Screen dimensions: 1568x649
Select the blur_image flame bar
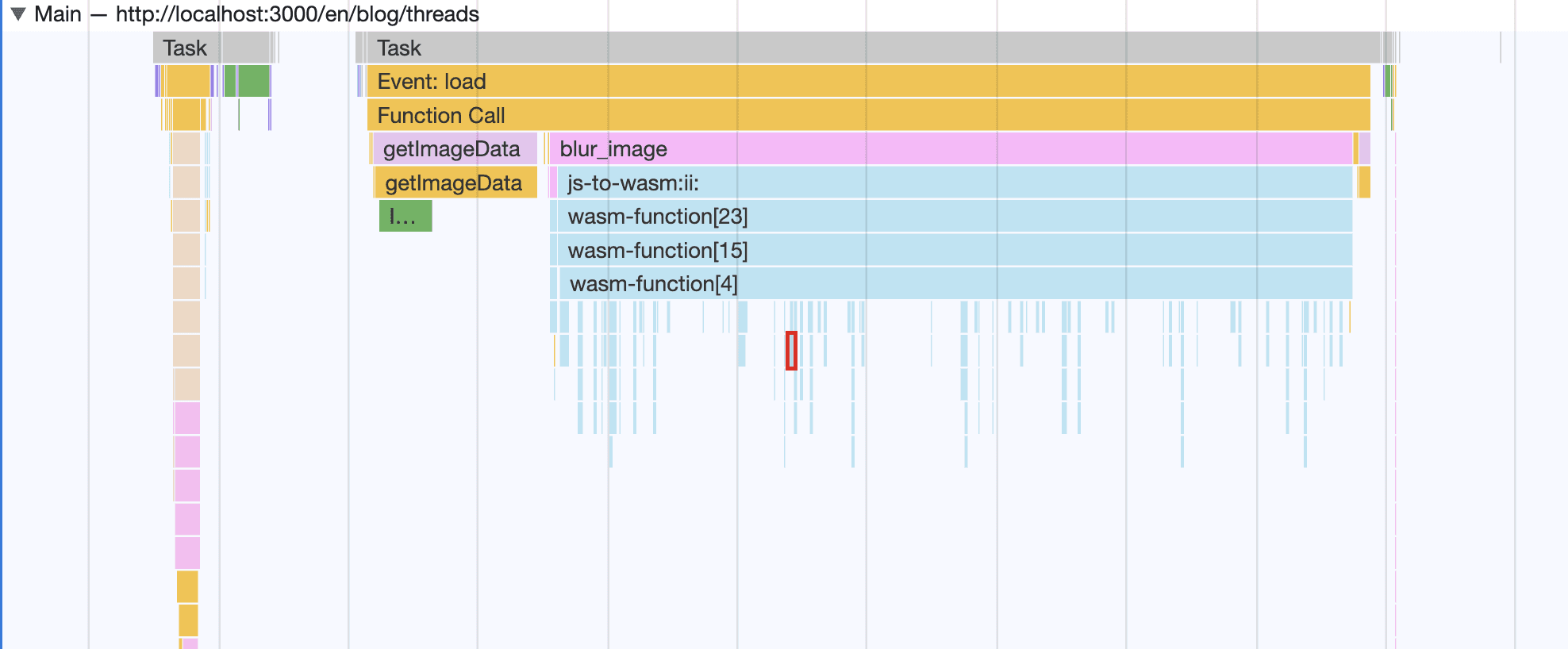tap(951, 148)
